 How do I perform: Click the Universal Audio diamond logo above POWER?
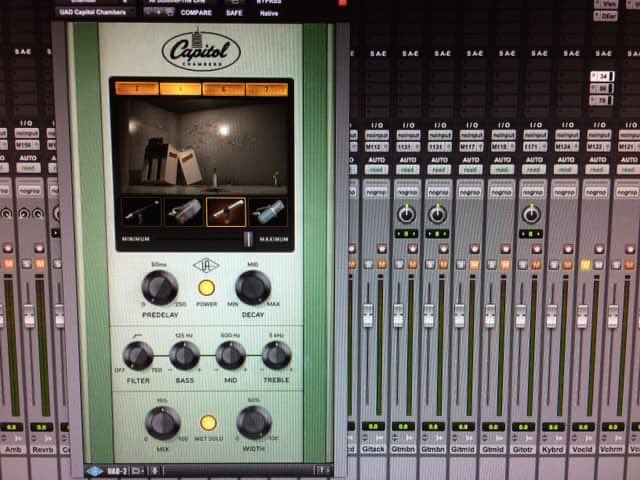206,266
